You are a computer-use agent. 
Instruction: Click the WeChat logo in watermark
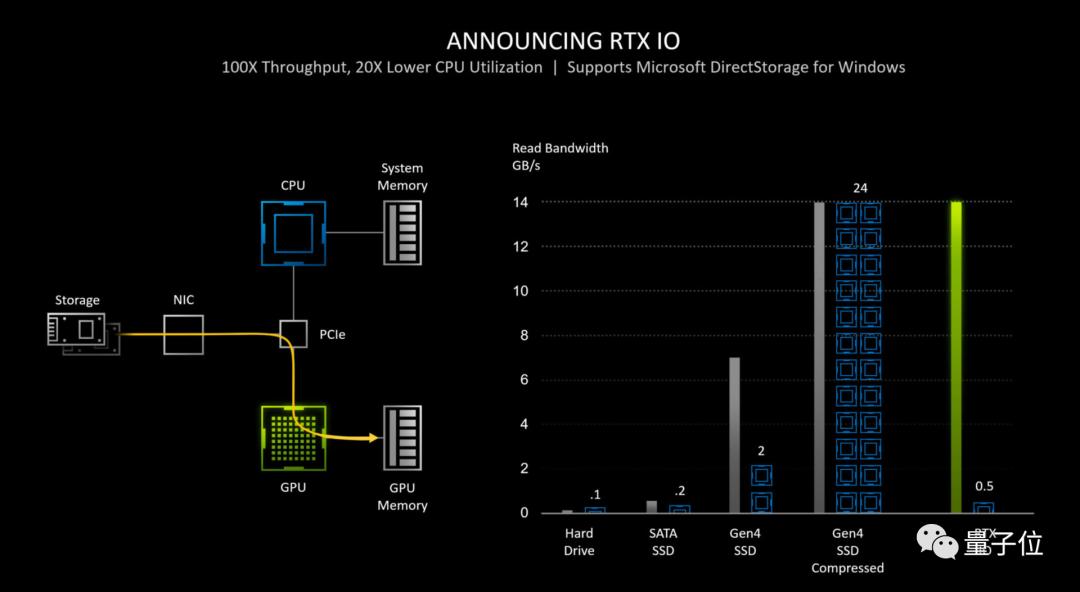tap(936, 541)
